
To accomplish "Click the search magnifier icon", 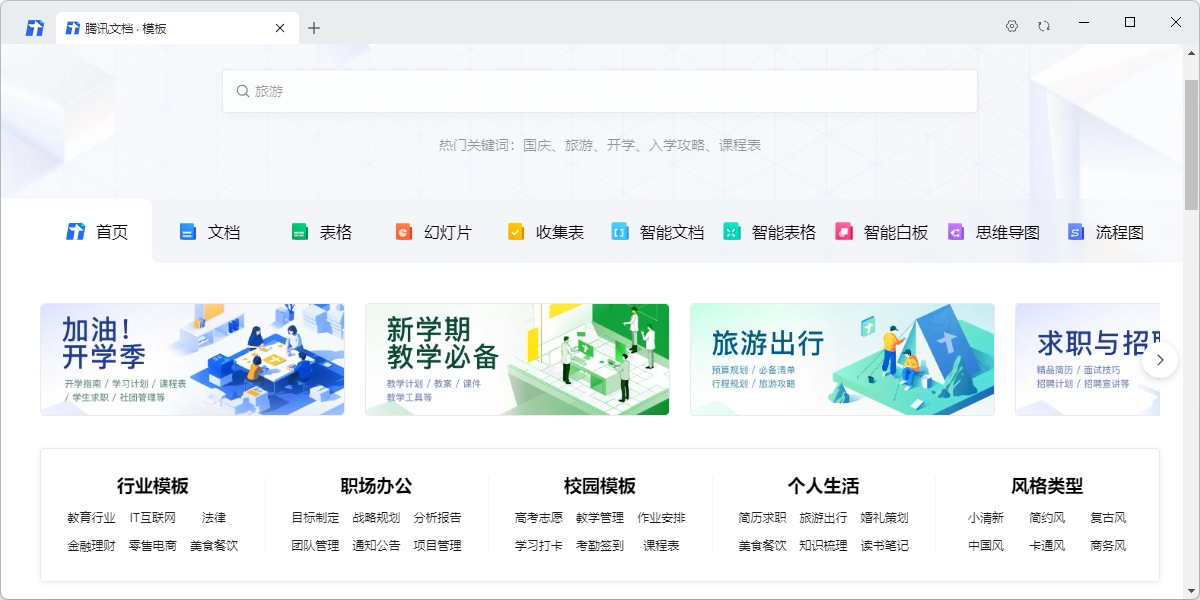I will point(242,91).
